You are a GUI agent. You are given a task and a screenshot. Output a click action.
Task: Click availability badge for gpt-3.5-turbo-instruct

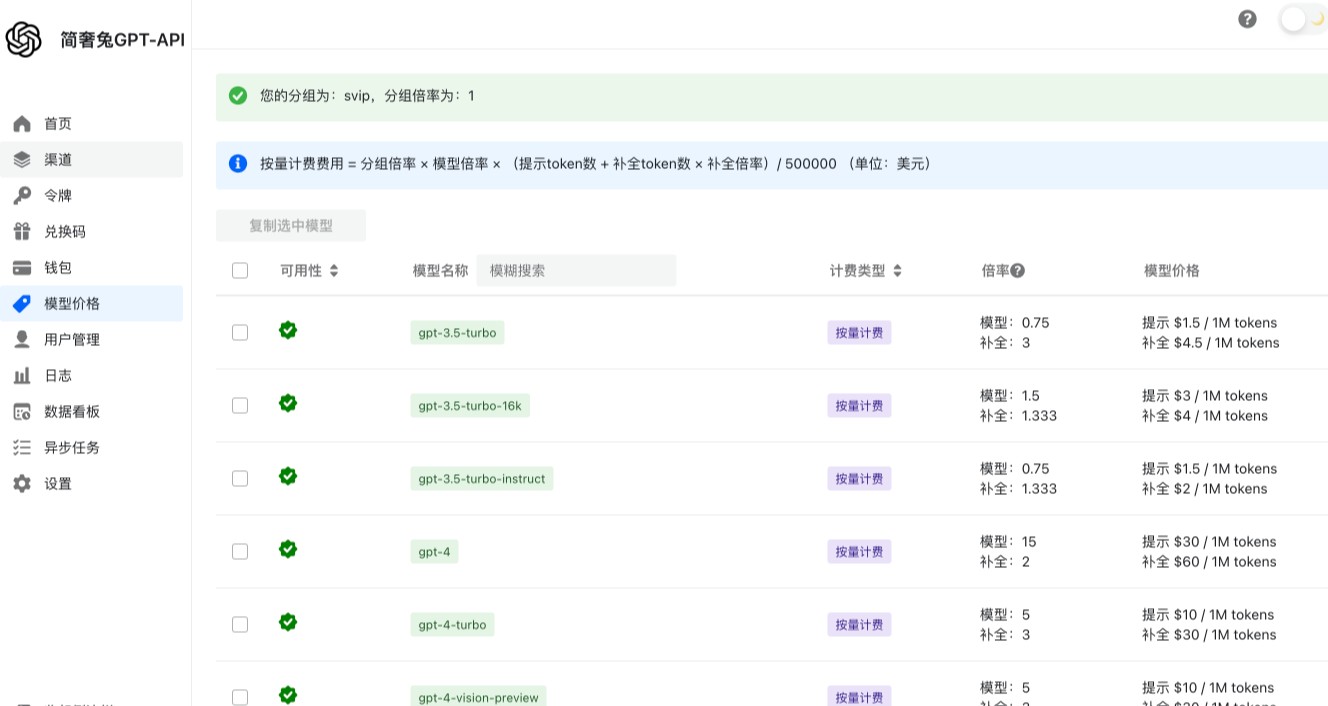[288, 476]
